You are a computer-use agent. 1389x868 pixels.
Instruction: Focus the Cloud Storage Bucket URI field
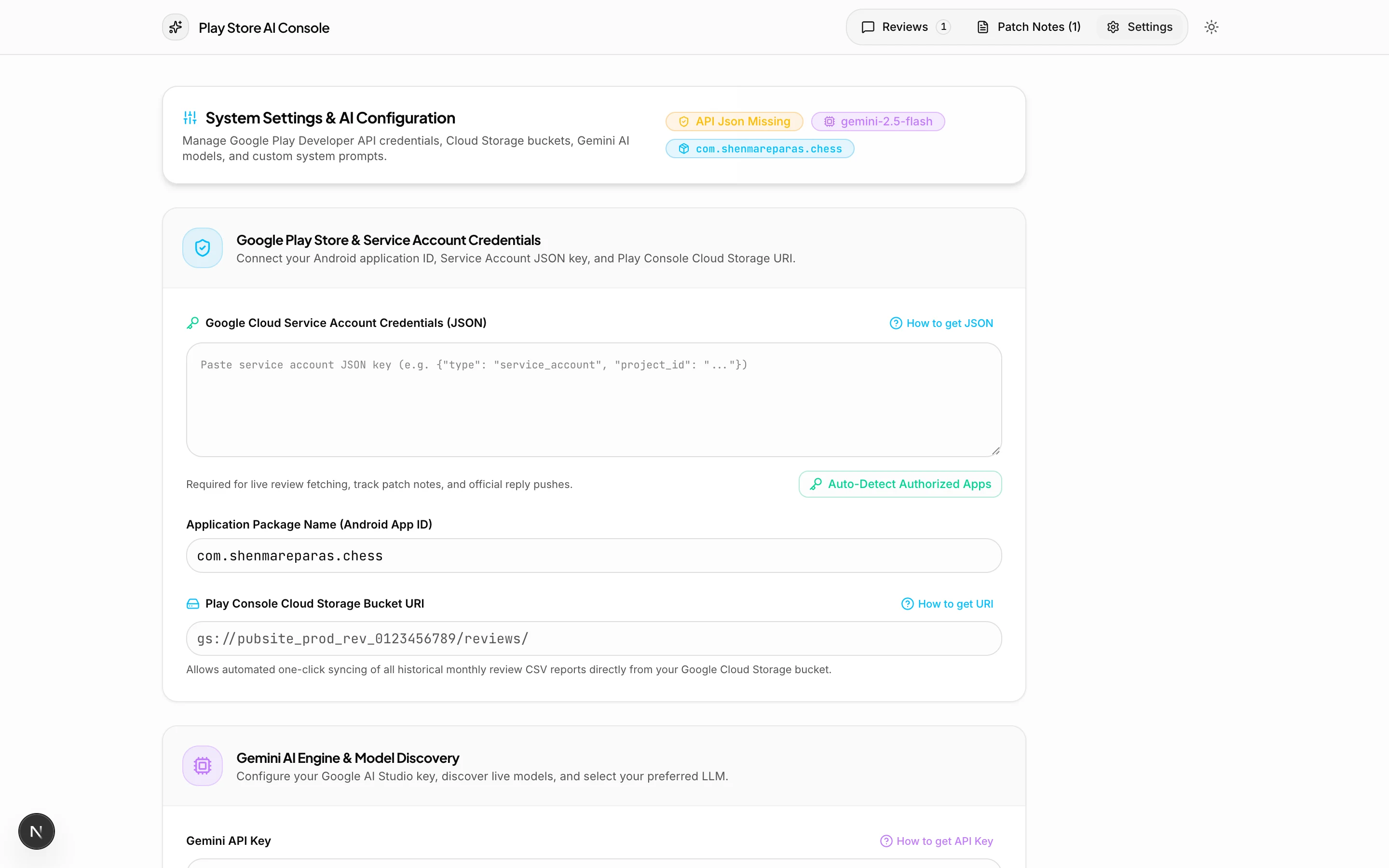click(594, 638)
